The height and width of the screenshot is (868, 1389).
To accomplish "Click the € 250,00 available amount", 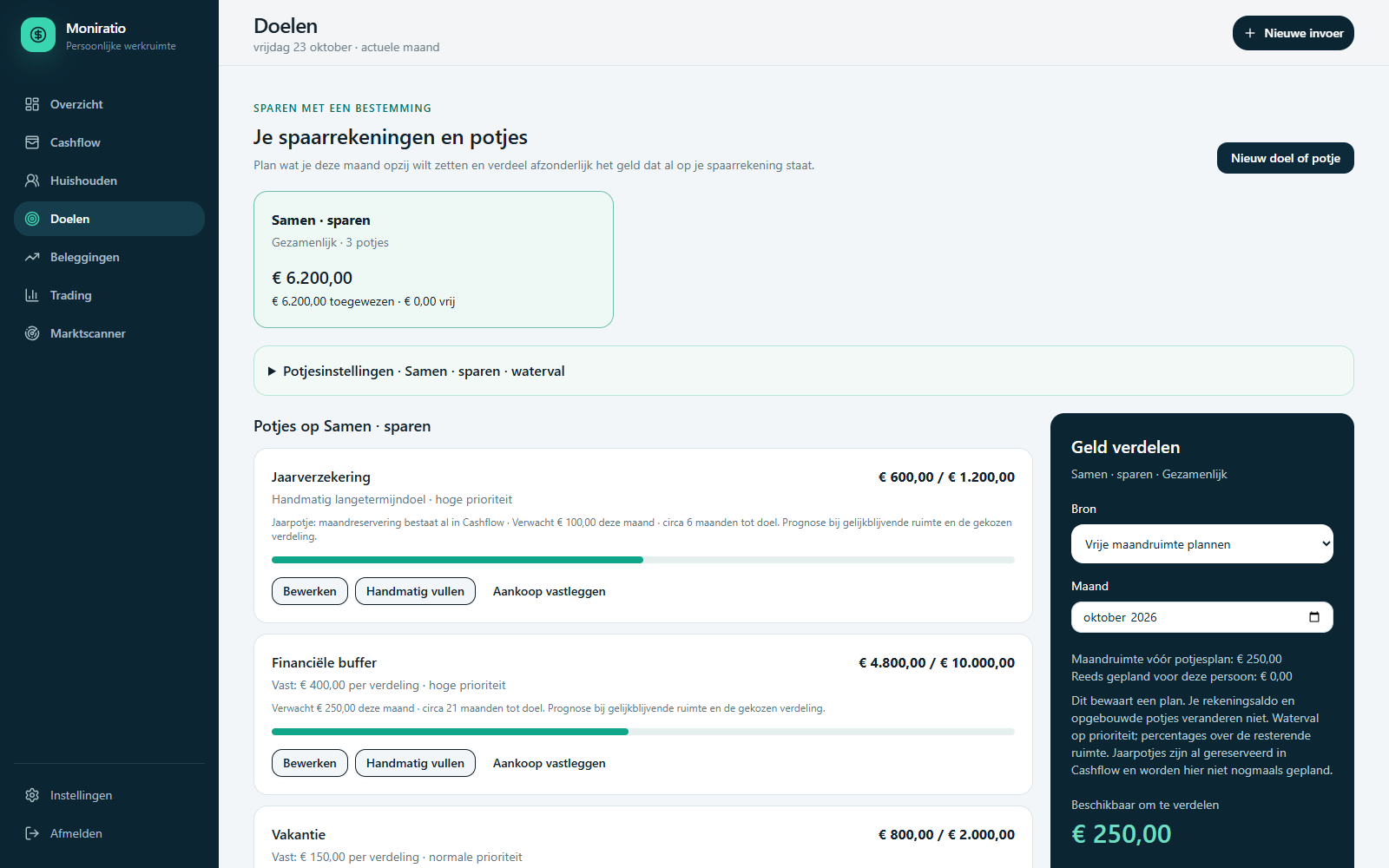I will point(1122,834).
